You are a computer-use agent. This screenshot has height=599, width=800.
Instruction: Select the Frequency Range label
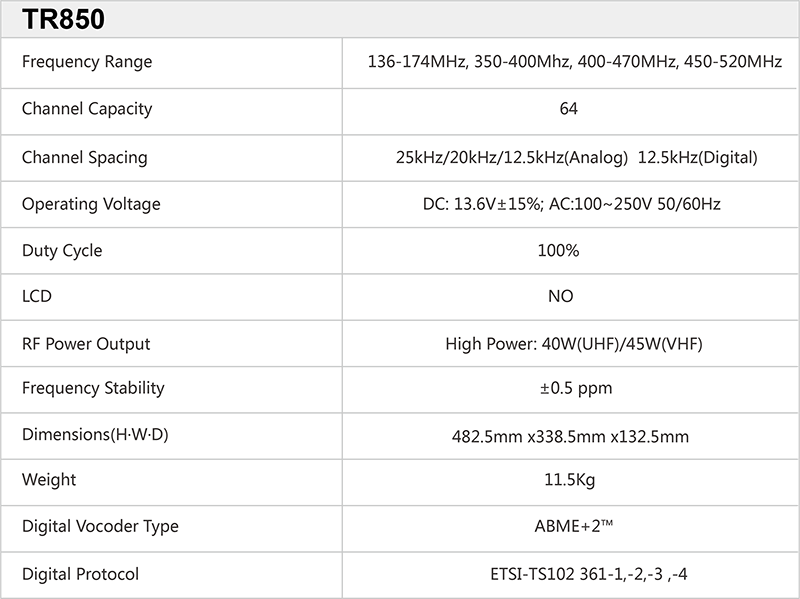(87, 62)
